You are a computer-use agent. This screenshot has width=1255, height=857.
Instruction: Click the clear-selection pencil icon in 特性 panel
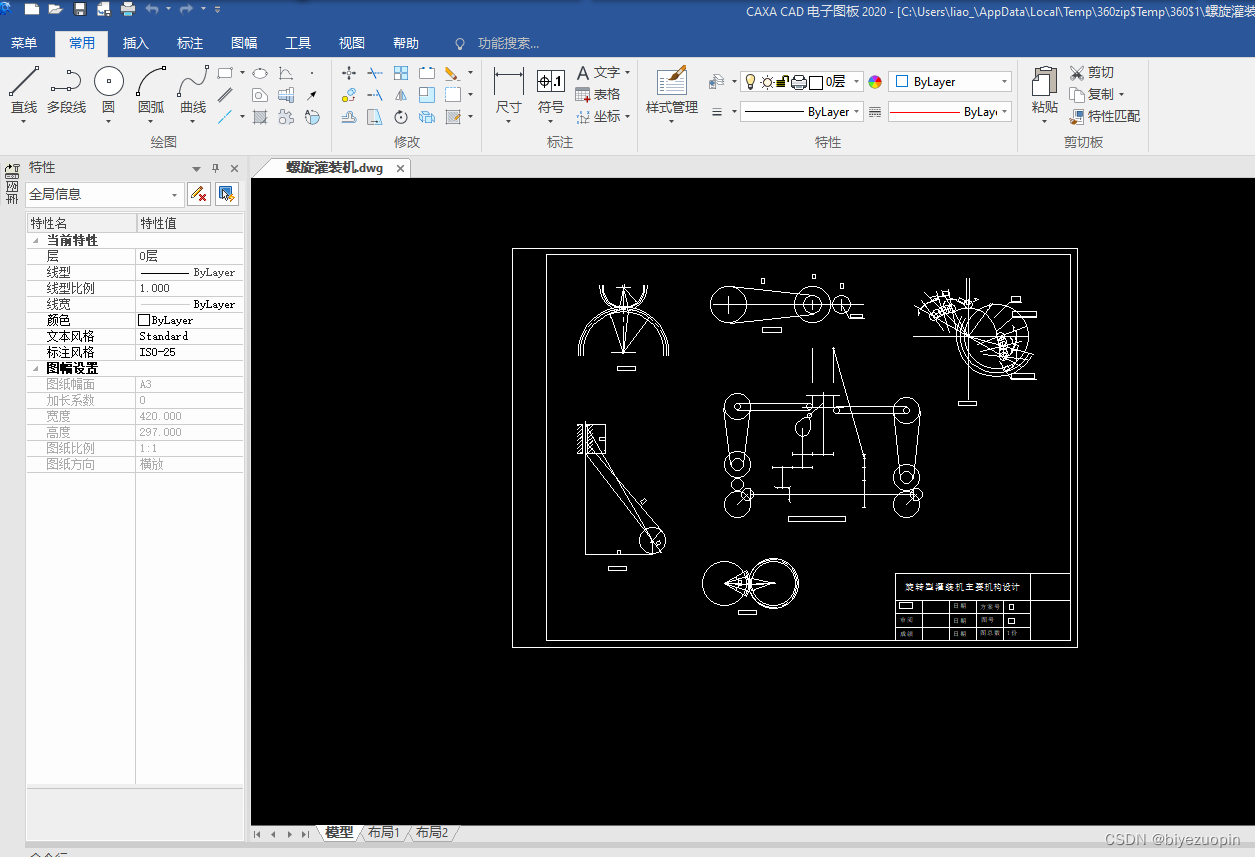[199, 194]
